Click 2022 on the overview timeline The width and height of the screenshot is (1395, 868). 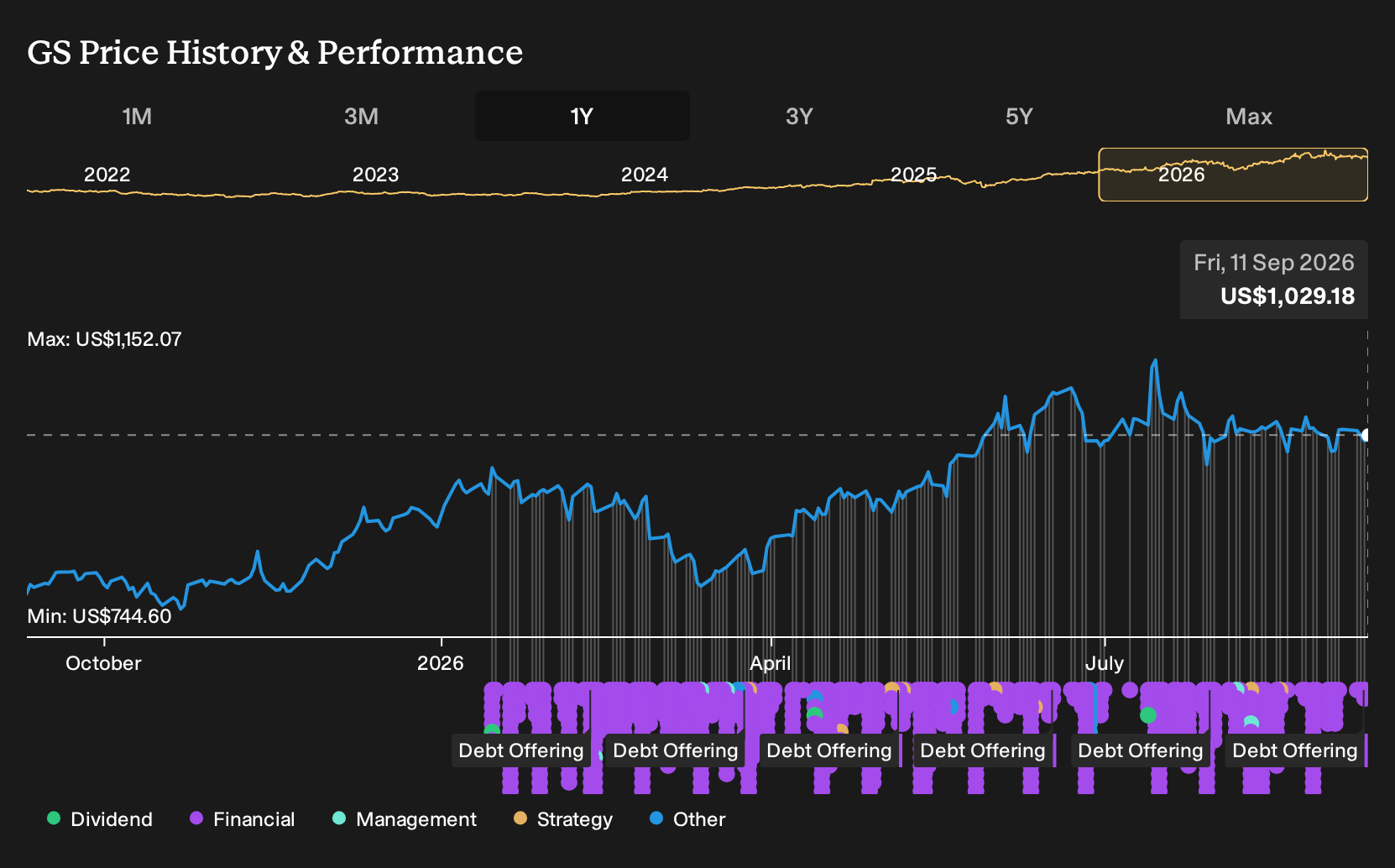(107, 175)
